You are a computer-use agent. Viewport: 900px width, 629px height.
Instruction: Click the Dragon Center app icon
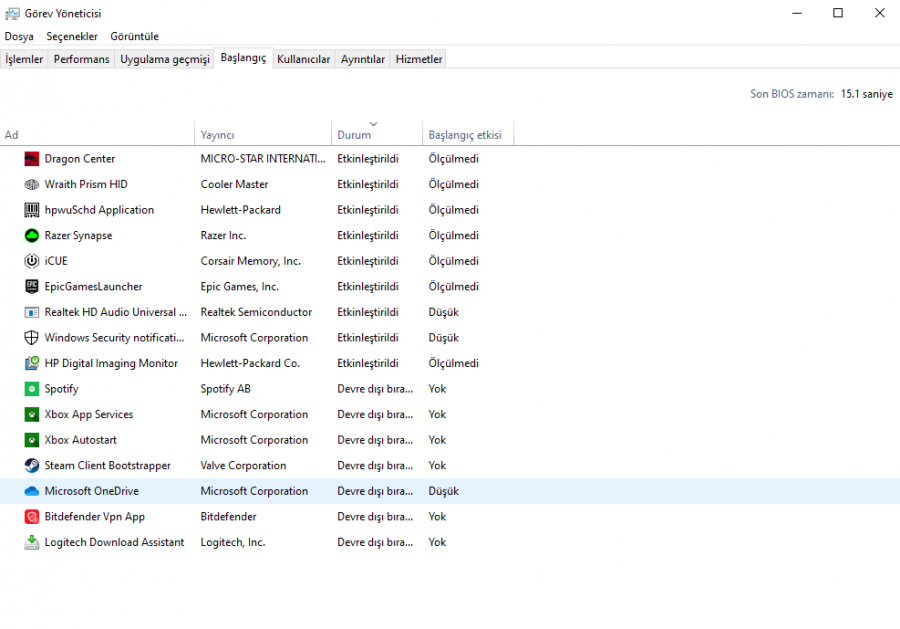[31, 159]
